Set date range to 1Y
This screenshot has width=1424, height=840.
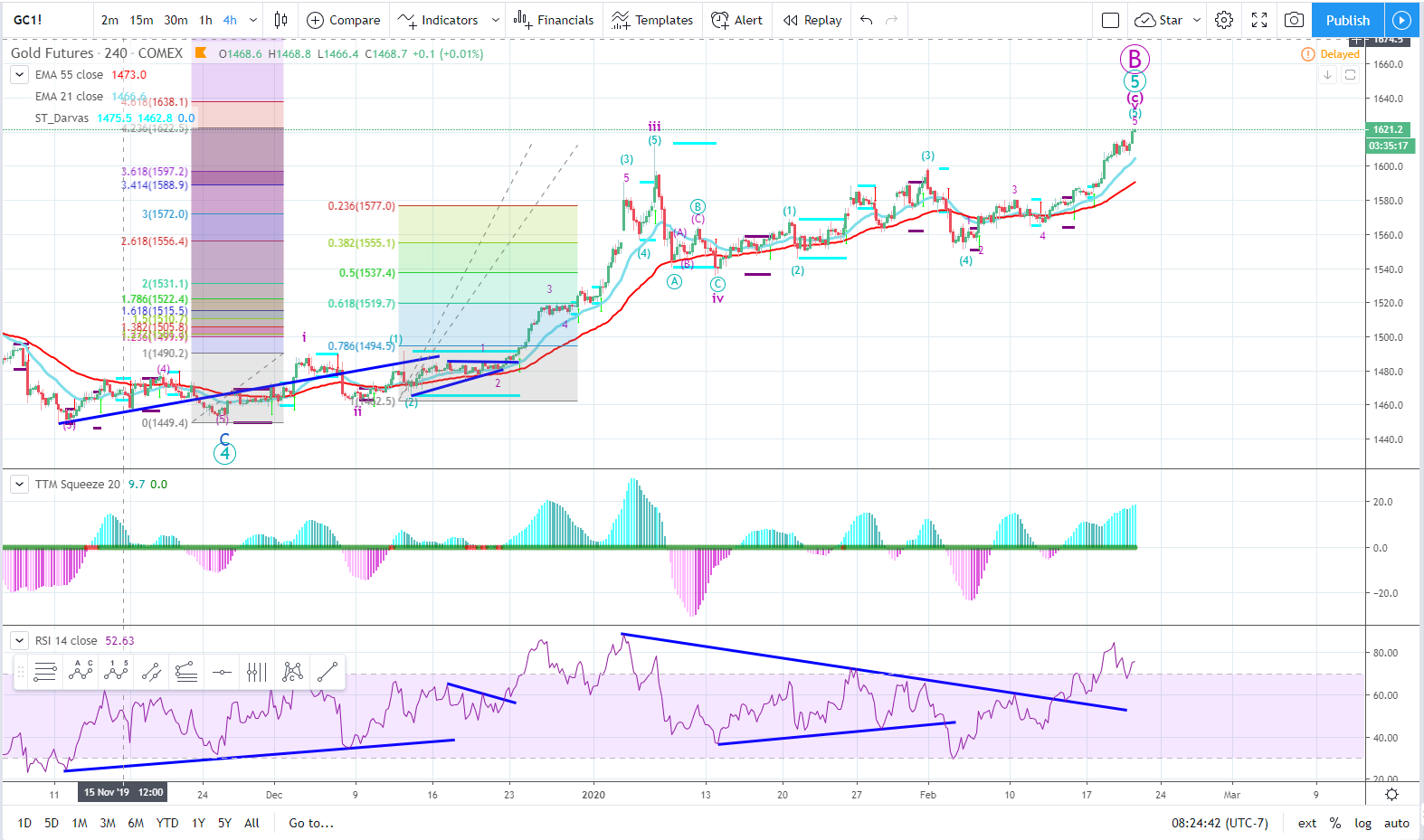click(198, 823)
